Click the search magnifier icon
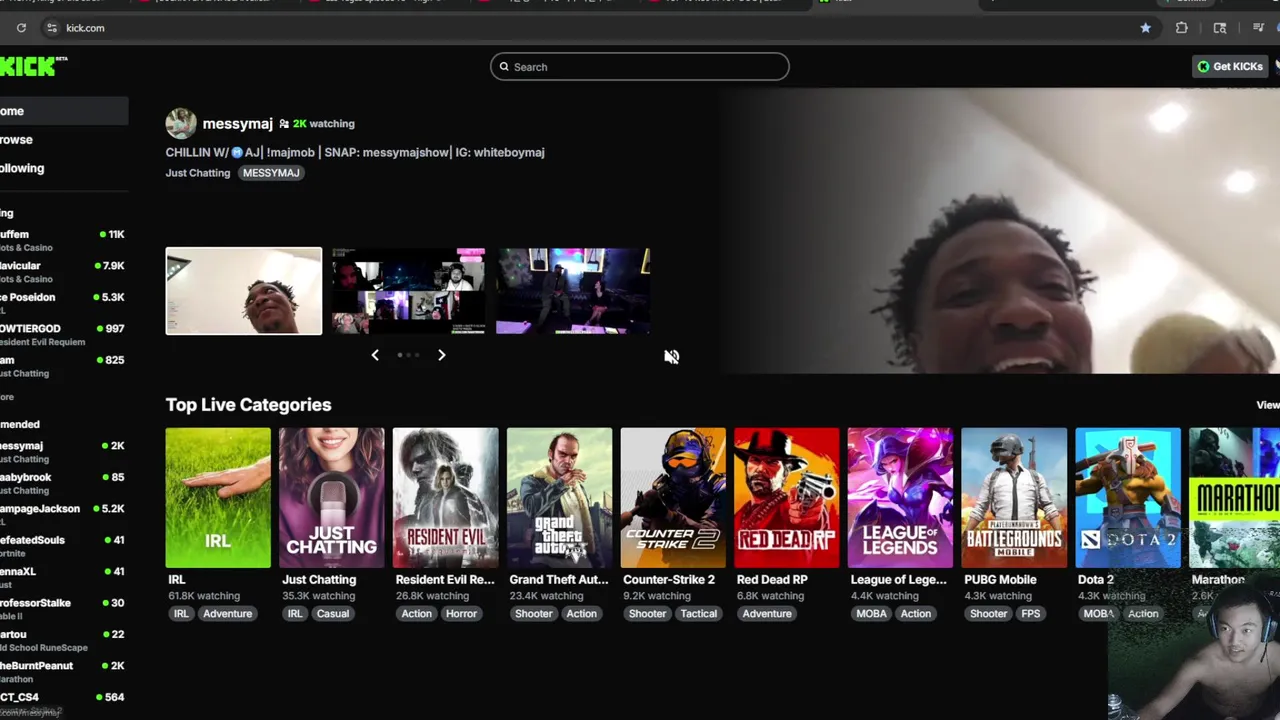1280x720 pixels. [504, 67]
